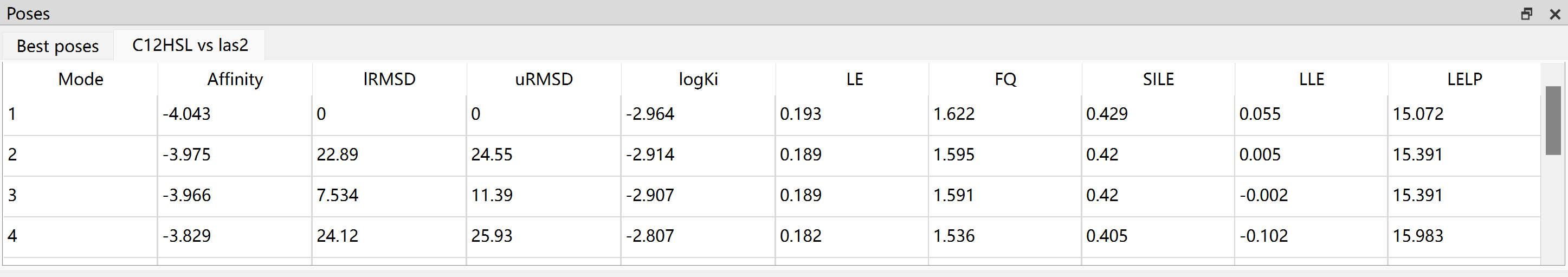This screenshot has width=1568, height=277.
Task: Sort table by Affinity column header
Action: (235, 79)
